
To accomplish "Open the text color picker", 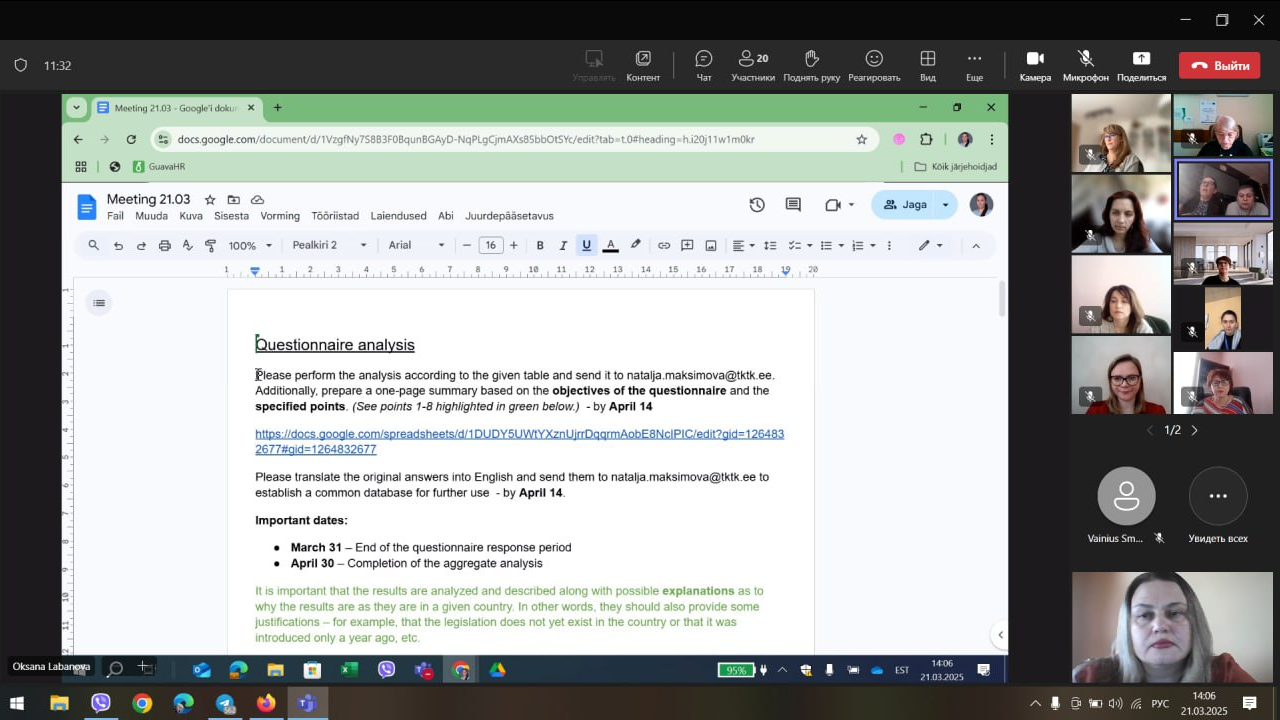I will [x=610, y=245].
